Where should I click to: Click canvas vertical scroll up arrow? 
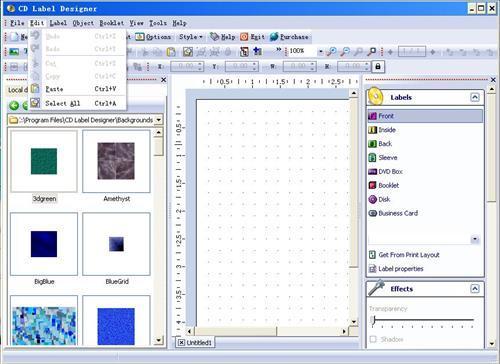[x=354, y=93]
